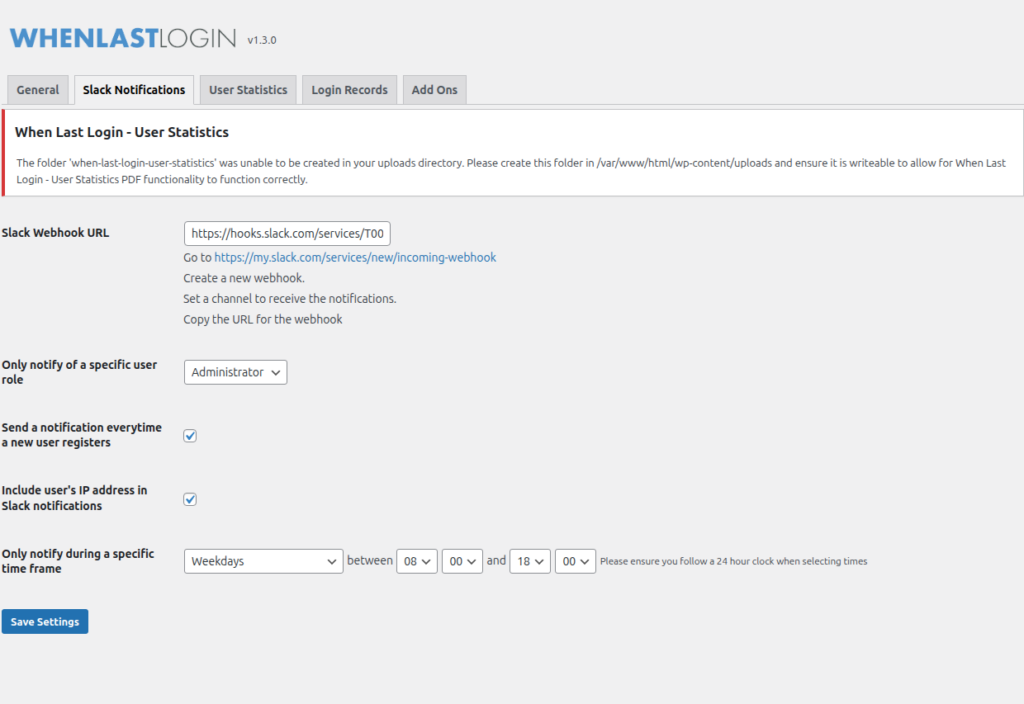Switch to the Slack Notifications tab
This screenshot has height=704, width=1024.
point(134,89)
